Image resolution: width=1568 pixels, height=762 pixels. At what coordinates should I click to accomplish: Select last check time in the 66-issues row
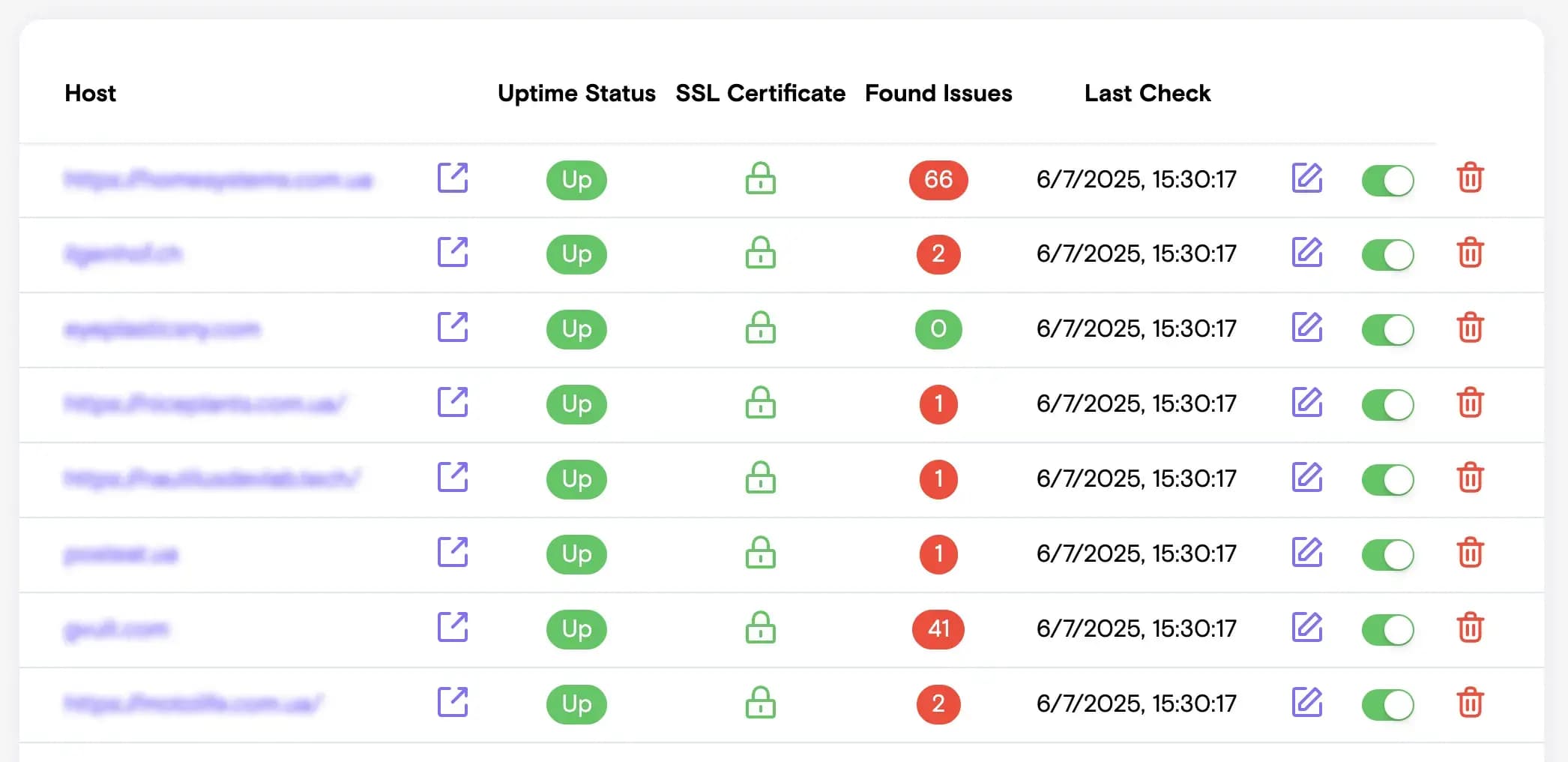1136,179
